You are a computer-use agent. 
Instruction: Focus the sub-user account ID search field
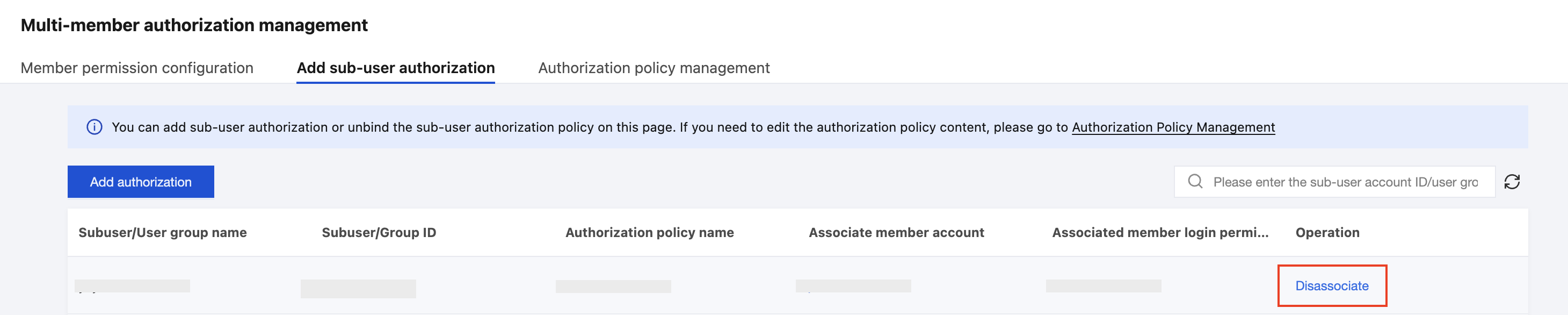1345,182
